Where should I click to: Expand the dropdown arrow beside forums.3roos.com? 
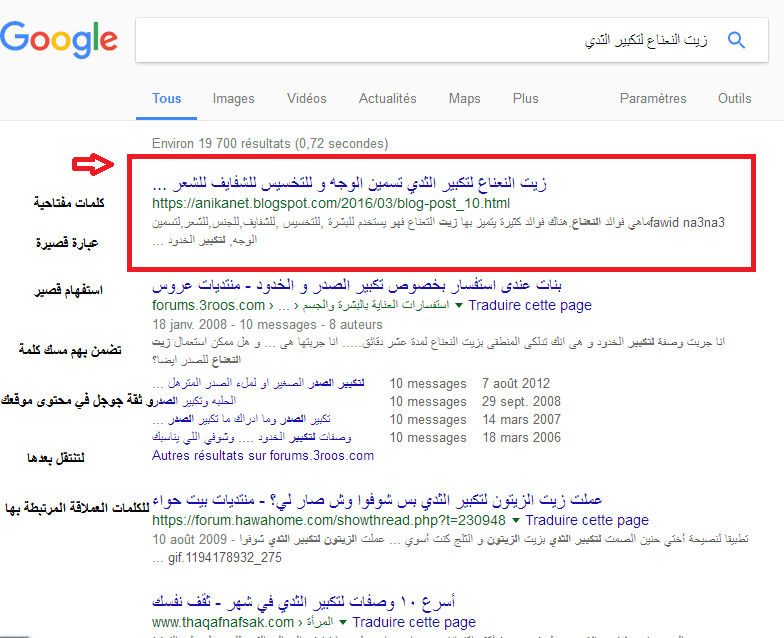point(458,305)
